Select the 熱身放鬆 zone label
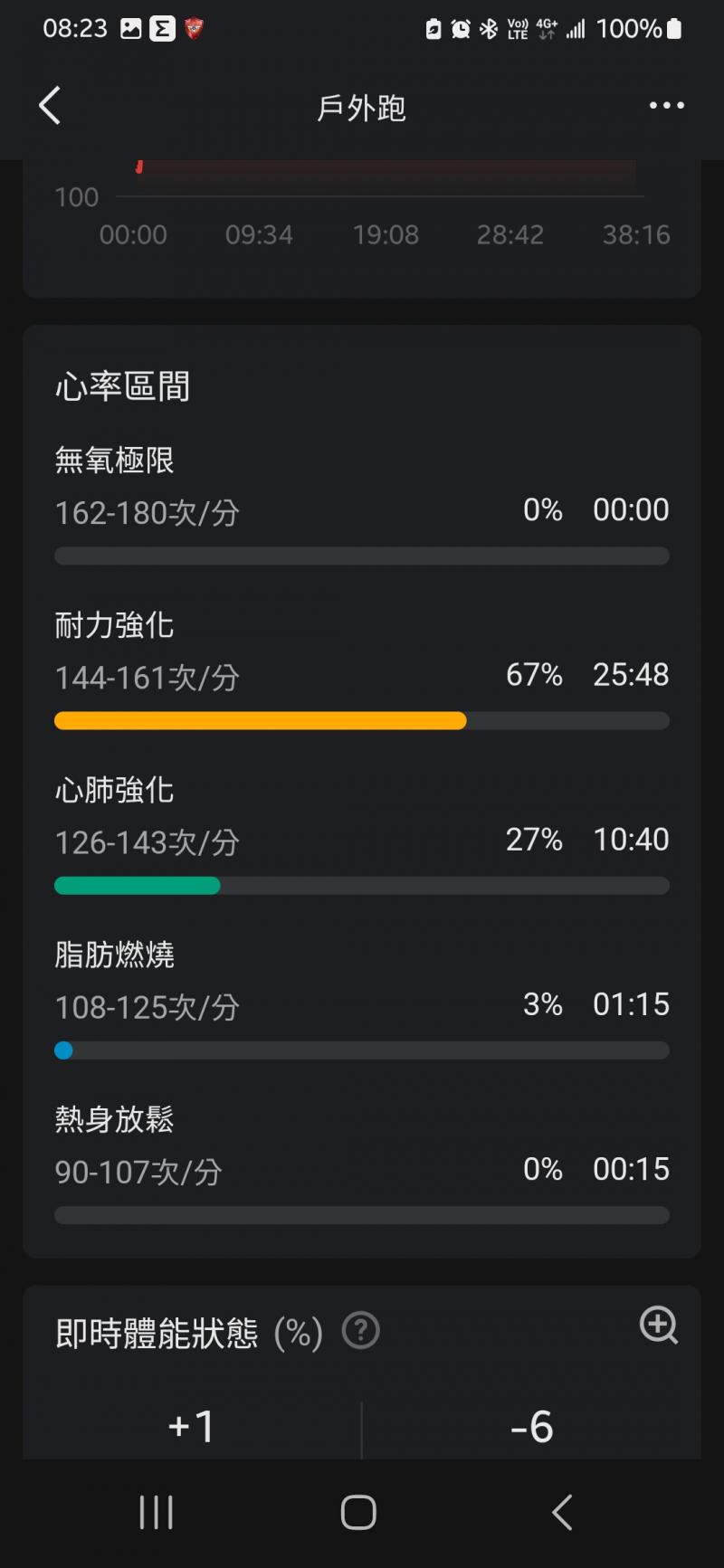This screenshot has width=724, height=1568. tap(114, 1119)
